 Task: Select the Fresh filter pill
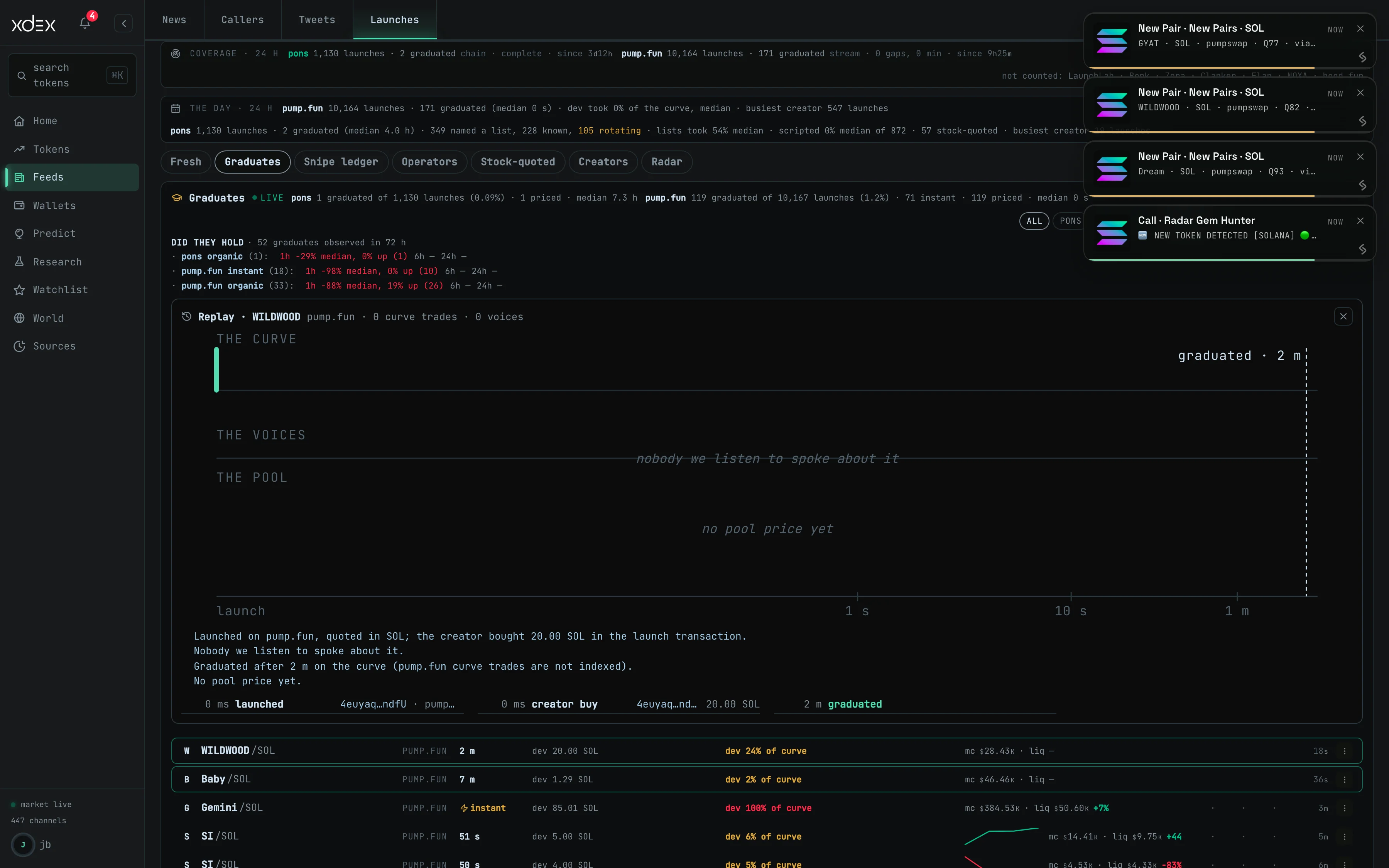186,162
